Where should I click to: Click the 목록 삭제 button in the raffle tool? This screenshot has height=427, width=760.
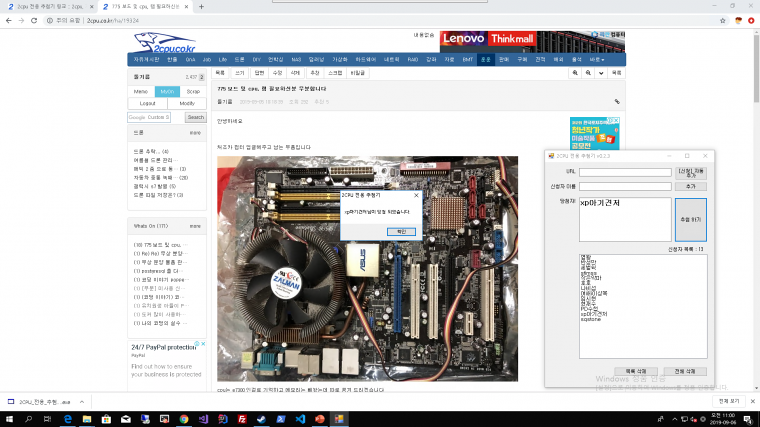click(x=636, y=371)
